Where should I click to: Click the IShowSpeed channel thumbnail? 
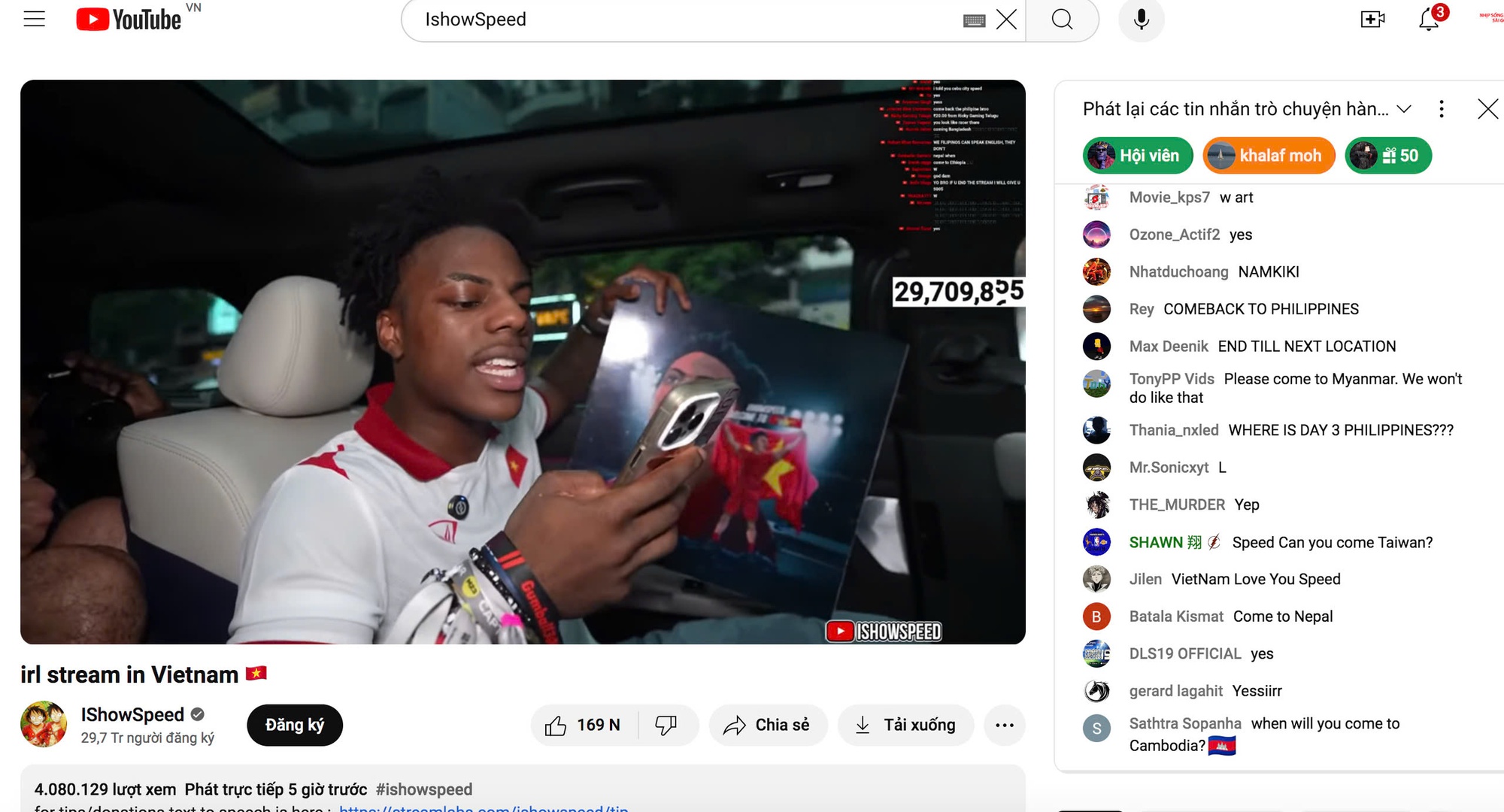coord(43,723)
